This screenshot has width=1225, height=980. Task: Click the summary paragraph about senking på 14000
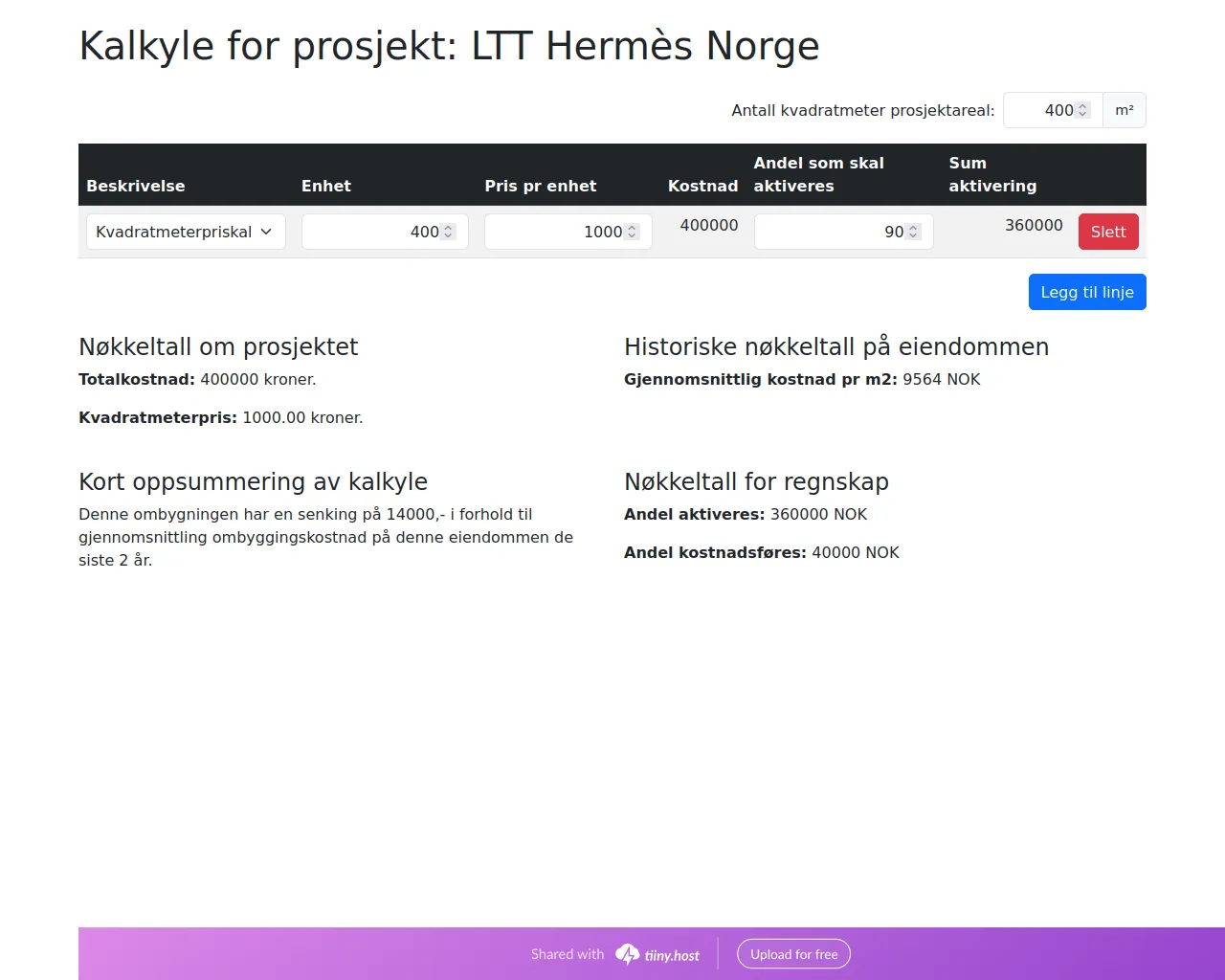(326, 537)
